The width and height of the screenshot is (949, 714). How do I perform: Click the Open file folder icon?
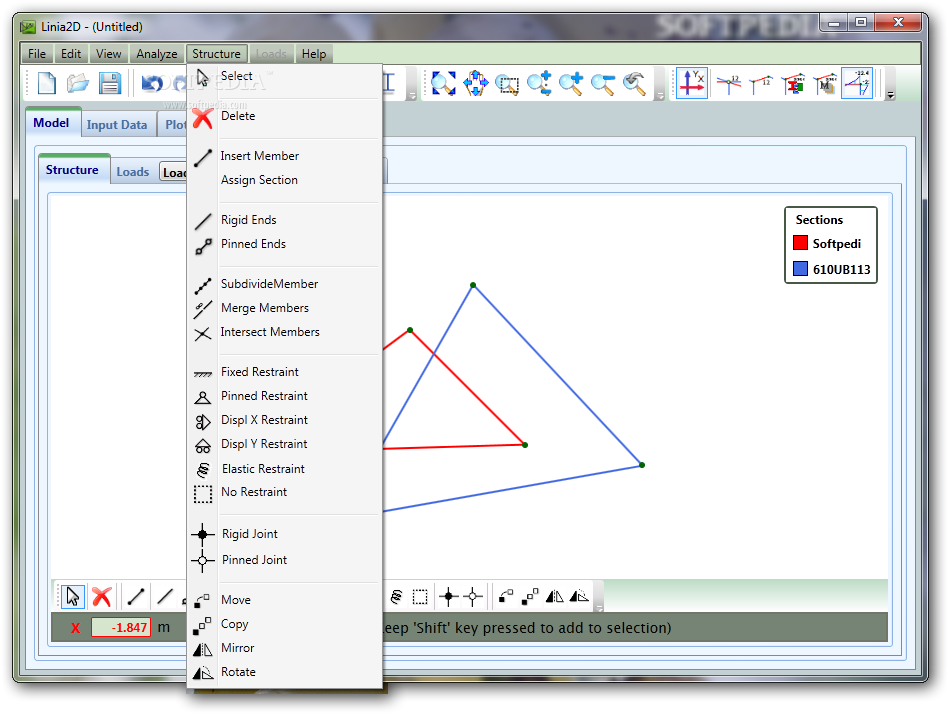78,83
